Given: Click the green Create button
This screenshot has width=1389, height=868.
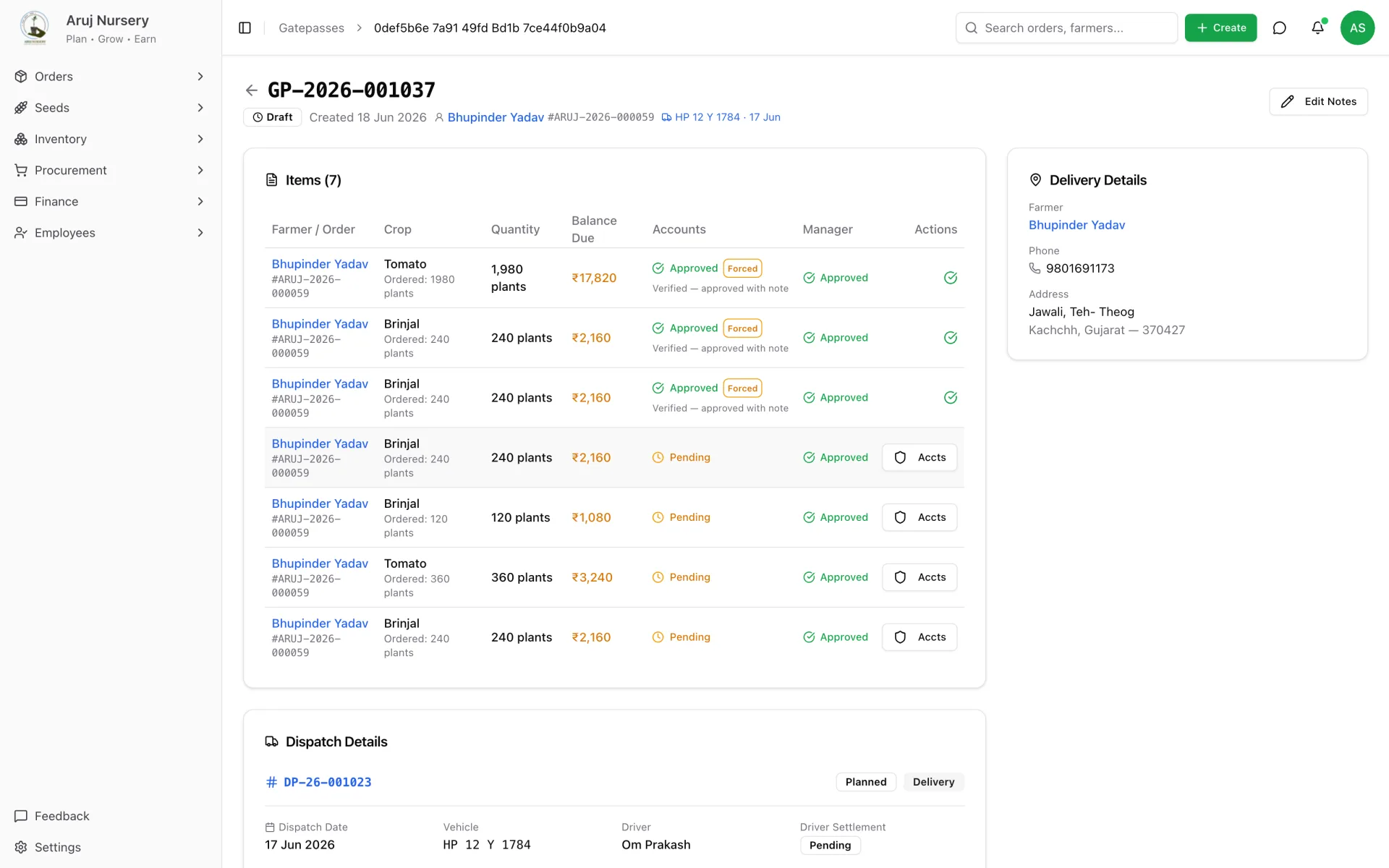Looking at the screenshot, I should tap(1220, 27).
